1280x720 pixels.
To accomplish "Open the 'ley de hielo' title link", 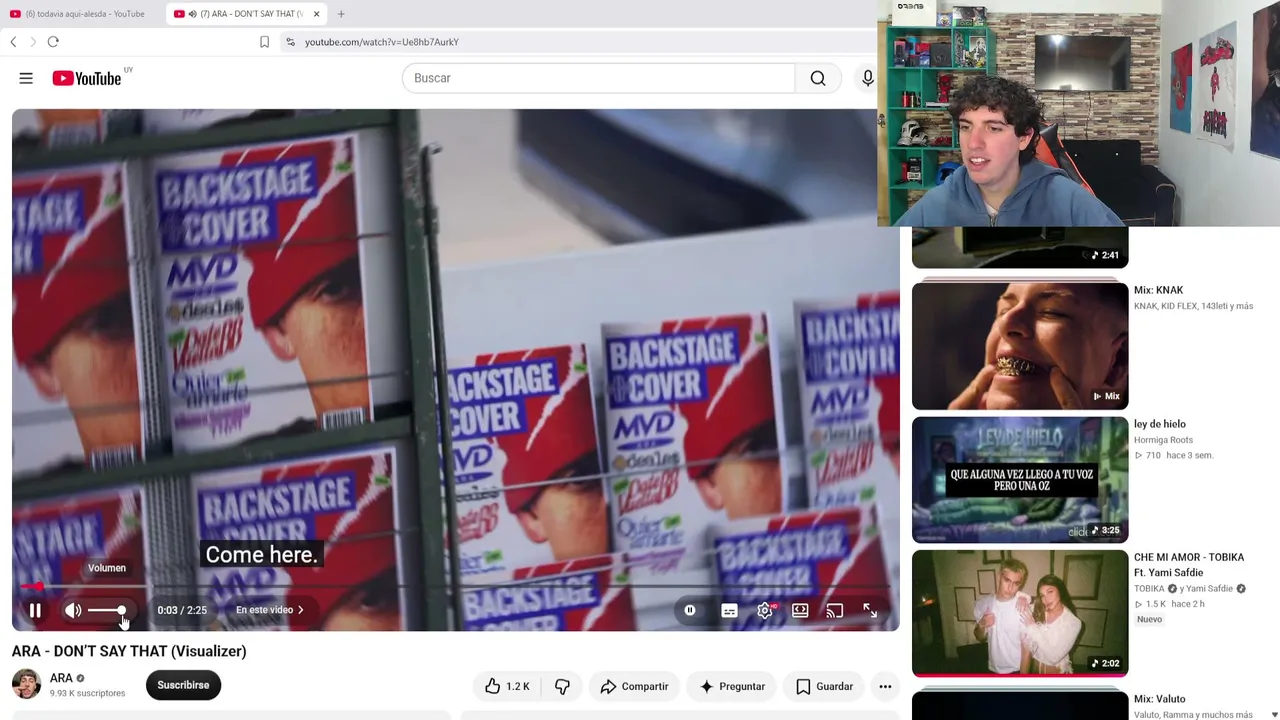I will 1160,424.
